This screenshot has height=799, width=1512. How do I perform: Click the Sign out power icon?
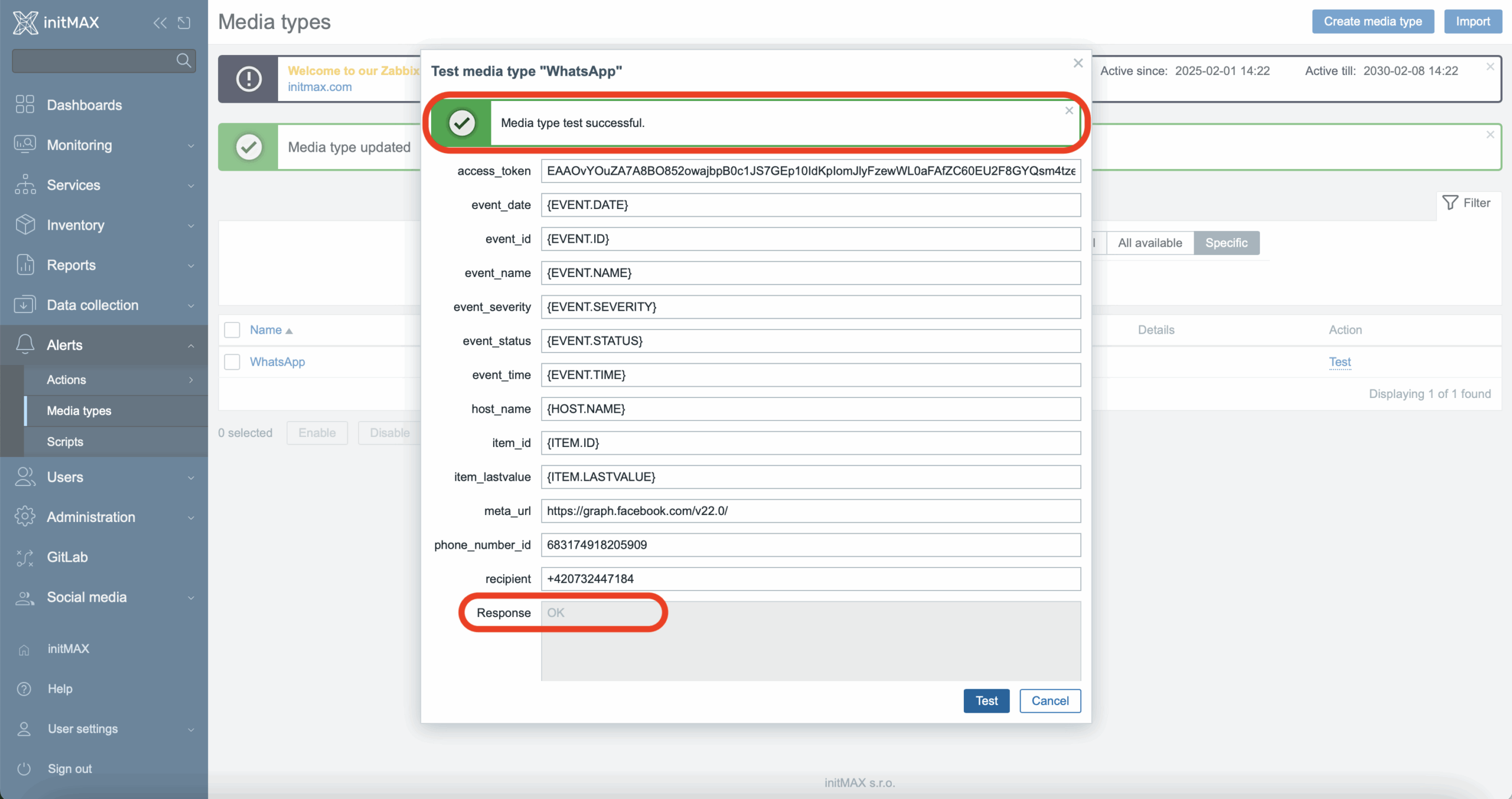[x=24, y=768]
